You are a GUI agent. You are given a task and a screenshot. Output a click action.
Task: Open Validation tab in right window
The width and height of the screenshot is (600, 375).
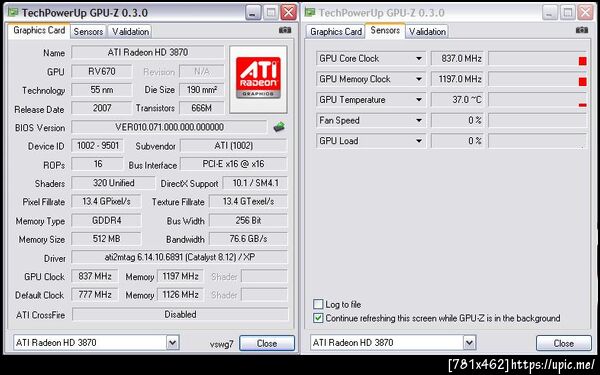point(427,31)
